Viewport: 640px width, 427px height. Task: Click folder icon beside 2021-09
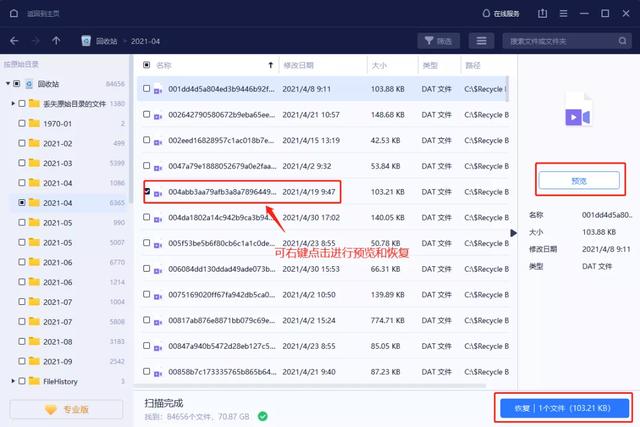[x=34, y=361]
